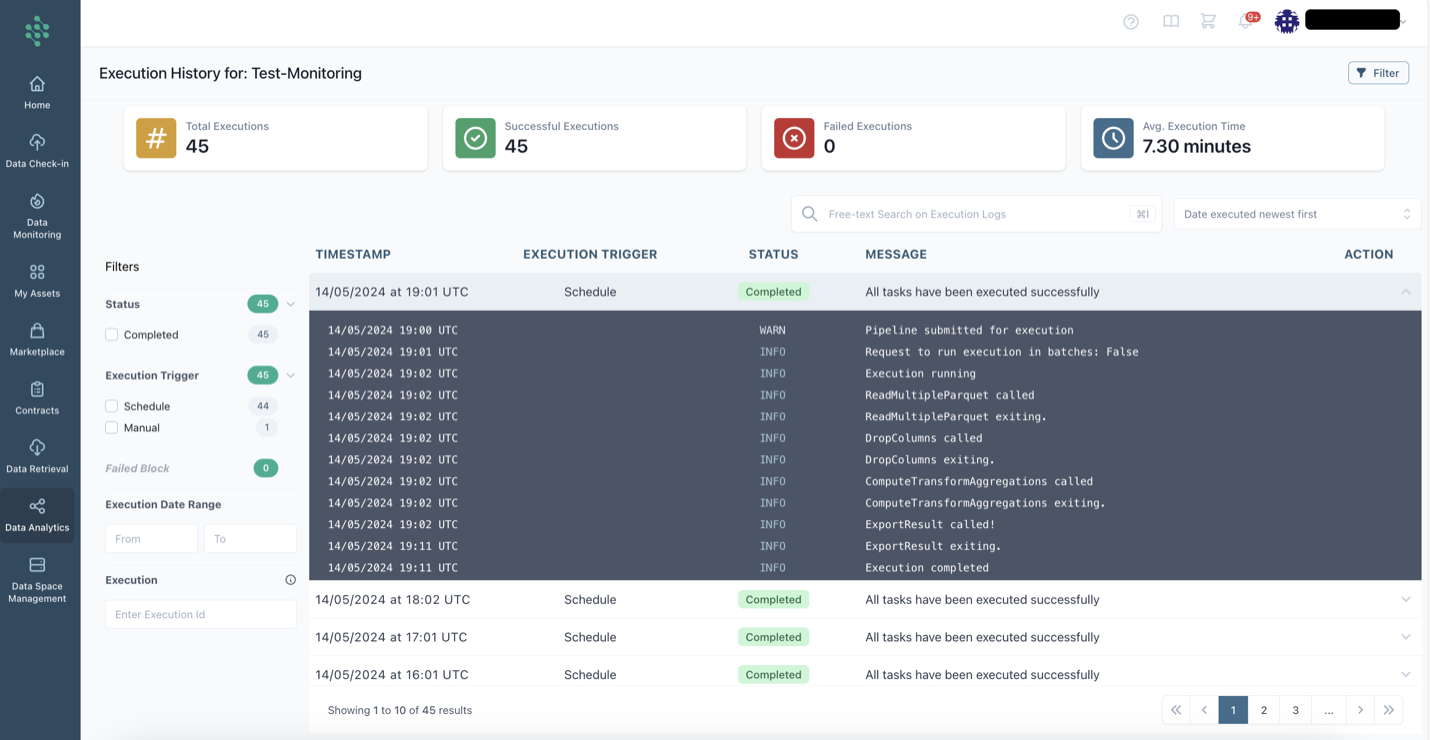Screen dimensions: 1430x740
Task: Enable the Schedule trigger checkbox
Action: pyautogui.click(x=112, y=407)
